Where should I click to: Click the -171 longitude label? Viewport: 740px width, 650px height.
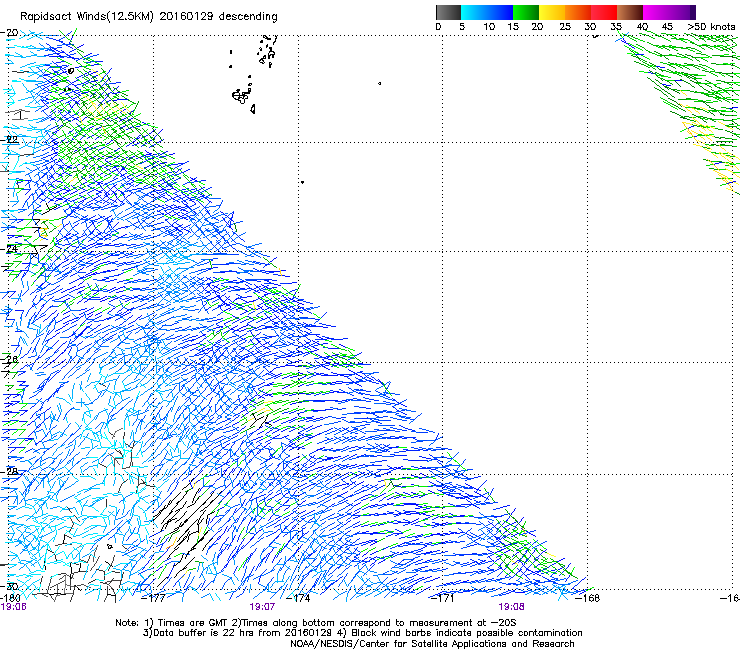click(x=443, y=598)
